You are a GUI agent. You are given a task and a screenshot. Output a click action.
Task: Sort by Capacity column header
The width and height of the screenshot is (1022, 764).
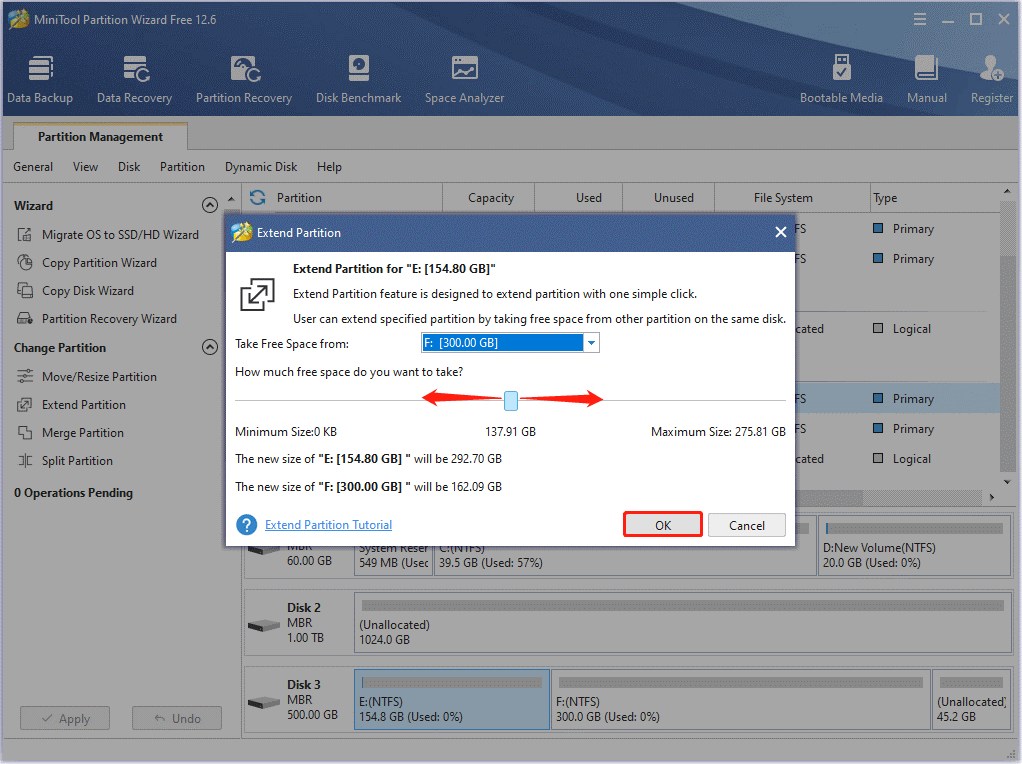coord(491,198)
